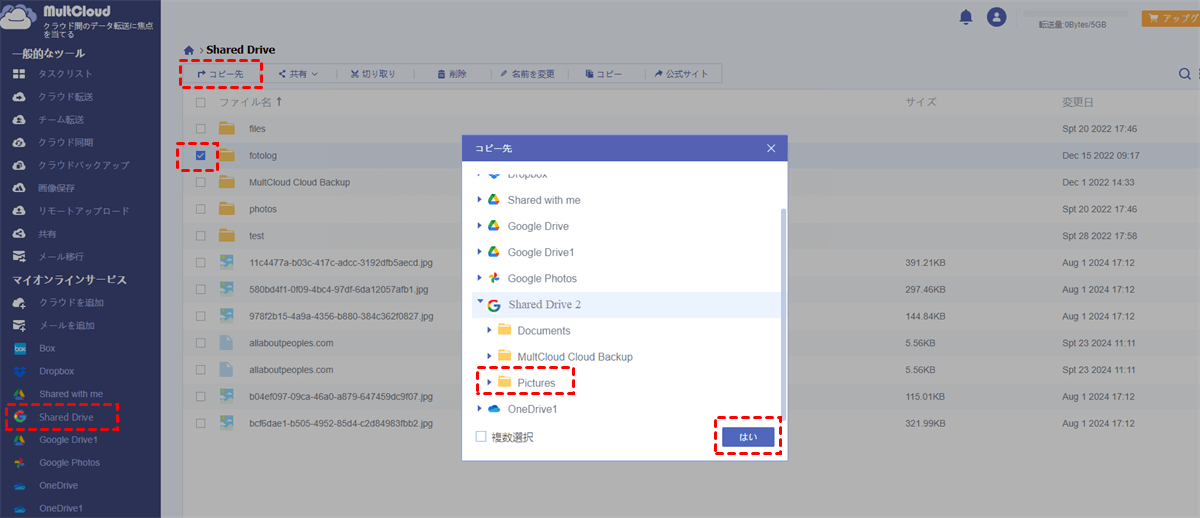The width and height of the screenshot is (1200, 518).
Task: Click the 公式サイト toolbar button
Action: coord(681,74)
